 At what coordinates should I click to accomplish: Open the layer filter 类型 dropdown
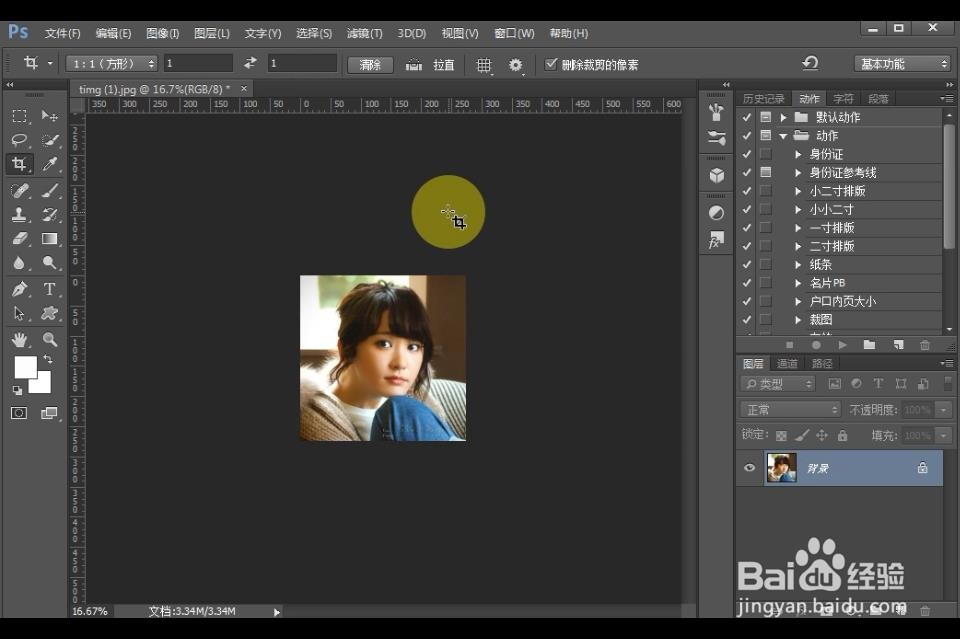point(778,384)
